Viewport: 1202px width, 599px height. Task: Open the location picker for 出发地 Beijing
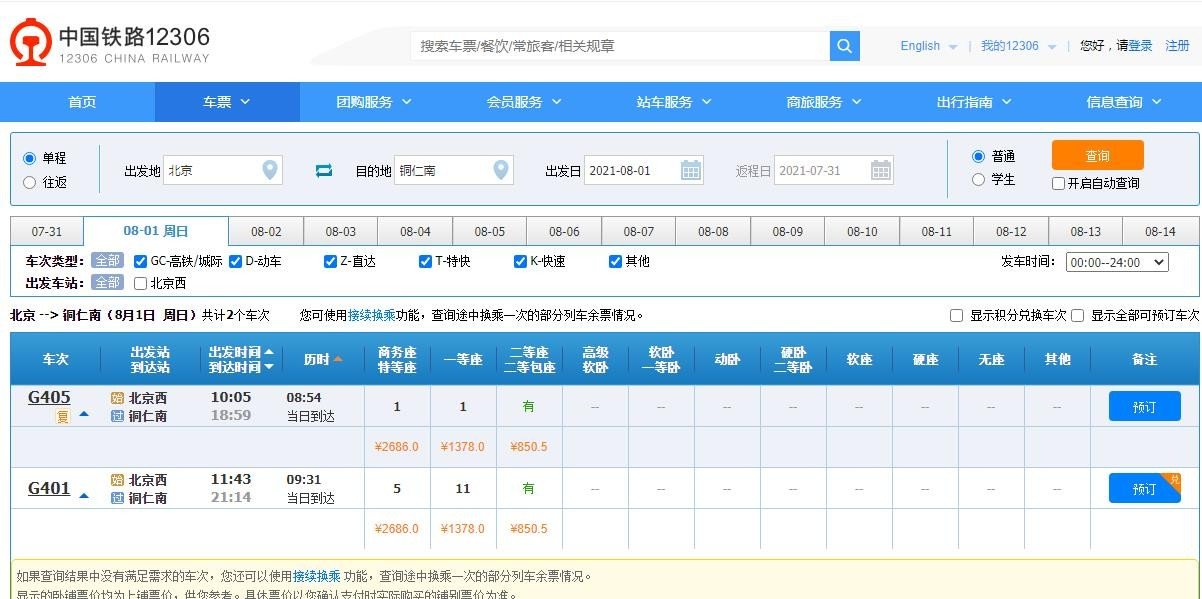(x=268, y=170)
